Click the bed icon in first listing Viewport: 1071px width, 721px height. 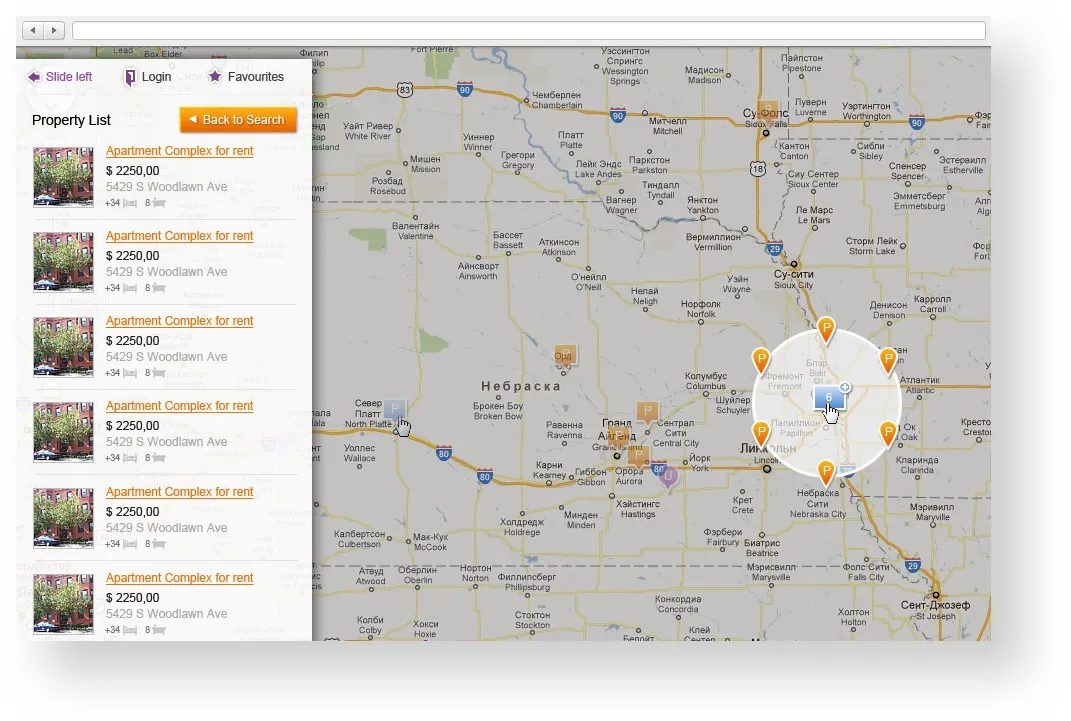(130, 203)
